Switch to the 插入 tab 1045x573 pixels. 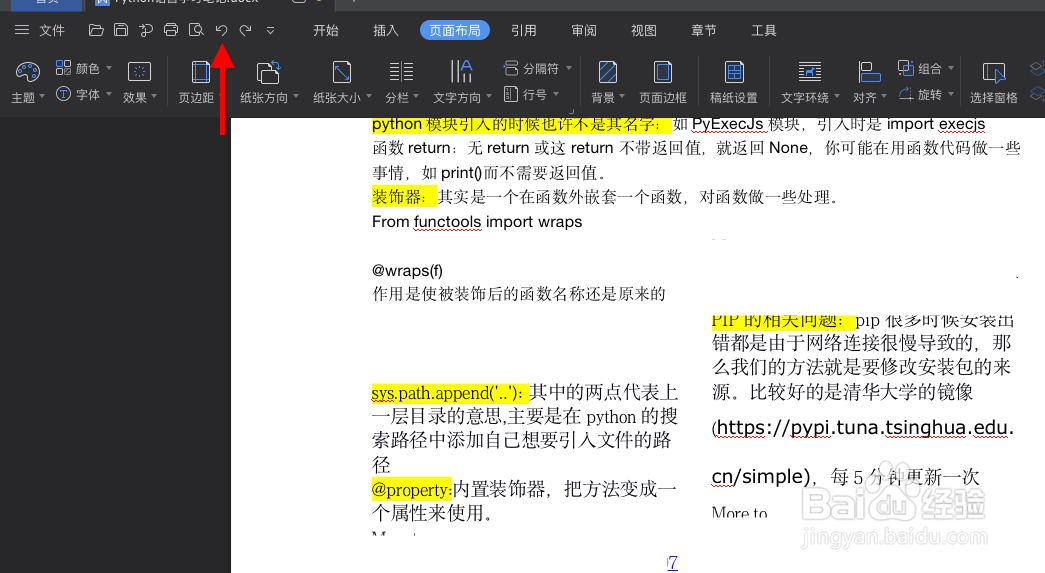click(x=385, y=31)
